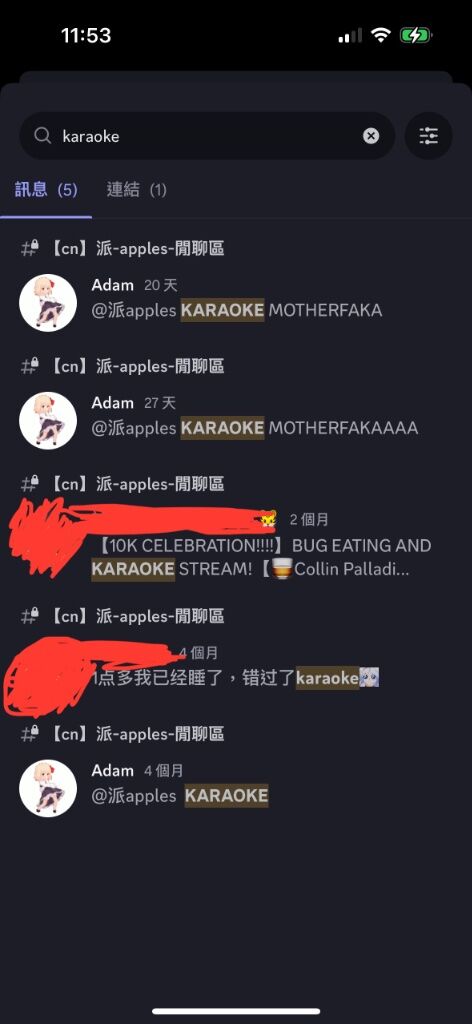Screen dimensions: 472x1024
Task: Tap the karaoke search input field
Action: point(207,136)
